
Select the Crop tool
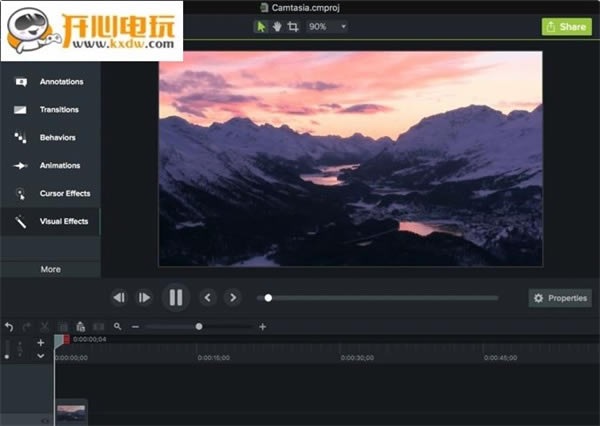(293, 27)
